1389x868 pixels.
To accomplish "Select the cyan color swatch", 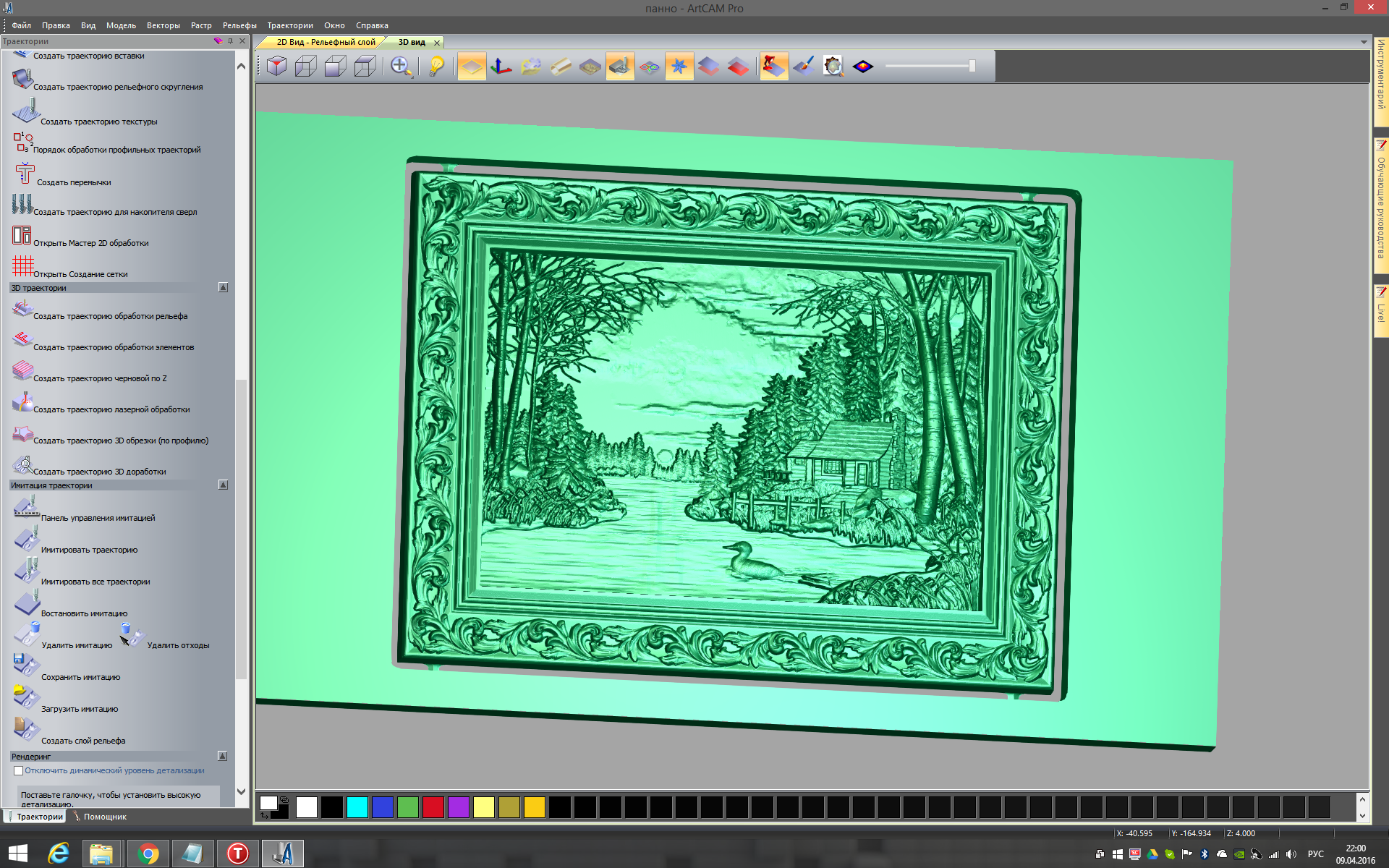I will click(x=357, y=807).
